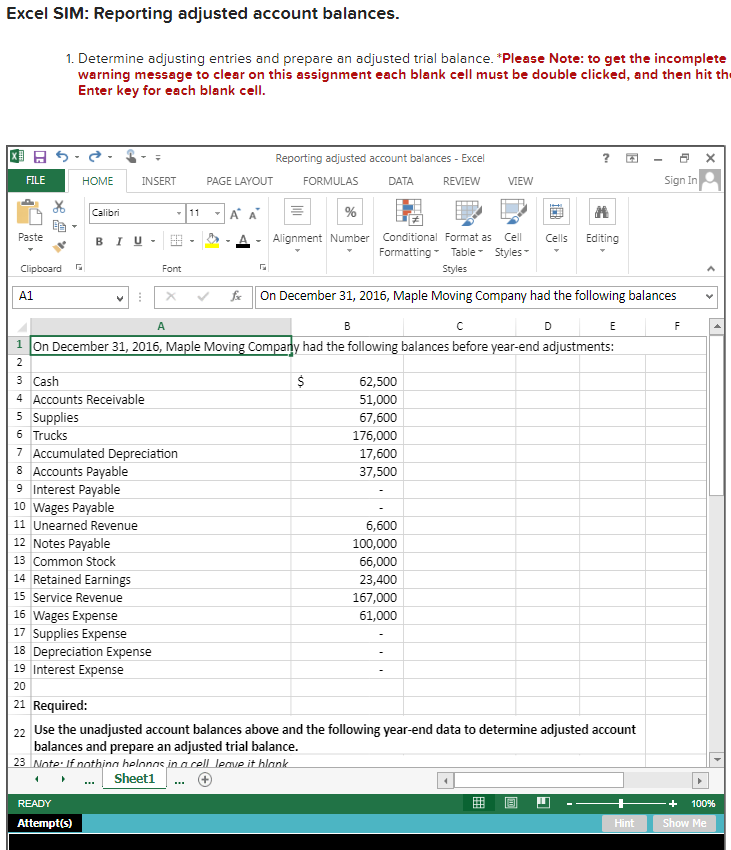Click the New Sheet plus icon

pyautogui.click(x=205, y=780)
